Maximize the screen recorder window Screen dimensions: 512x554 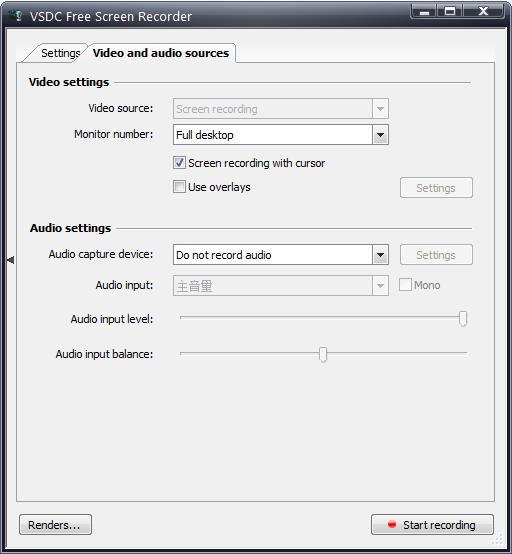pos(450,11)
